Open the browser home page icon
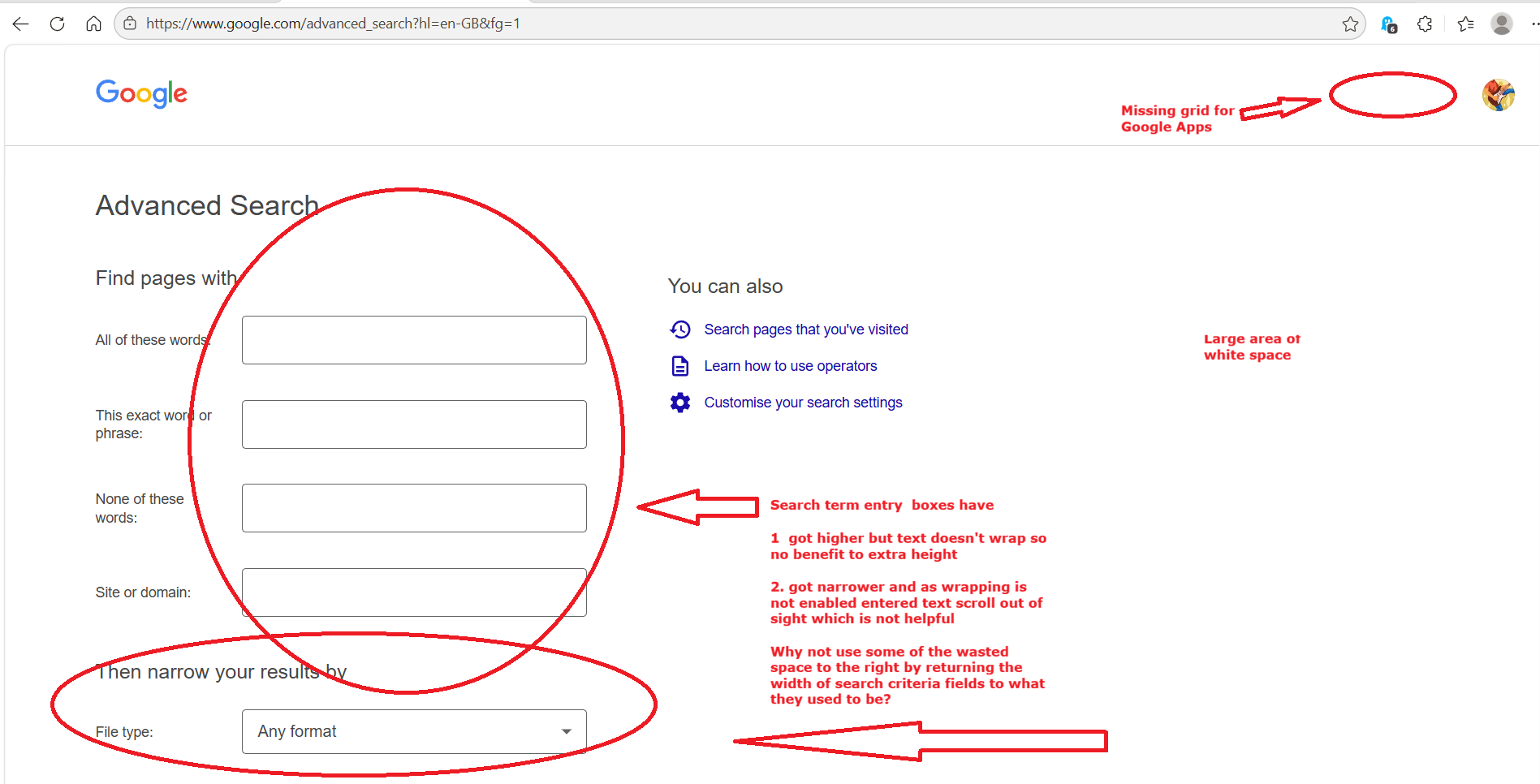The height and width of the screenshot is (784, 1540). pyautogui.click(x=93, y=24)
